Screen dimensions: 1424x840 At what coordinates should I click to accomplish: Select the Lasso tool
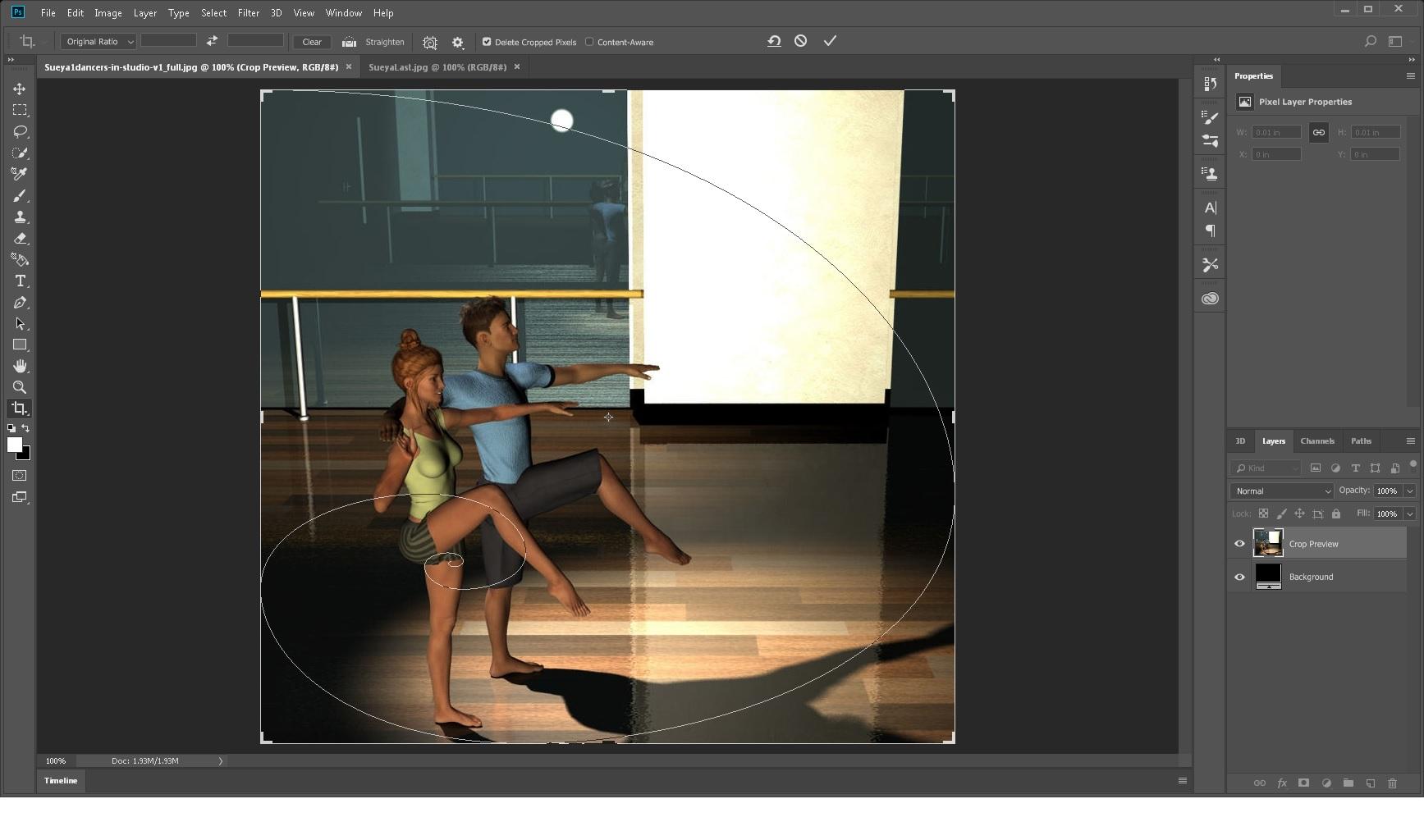click(x=20, y=131)
